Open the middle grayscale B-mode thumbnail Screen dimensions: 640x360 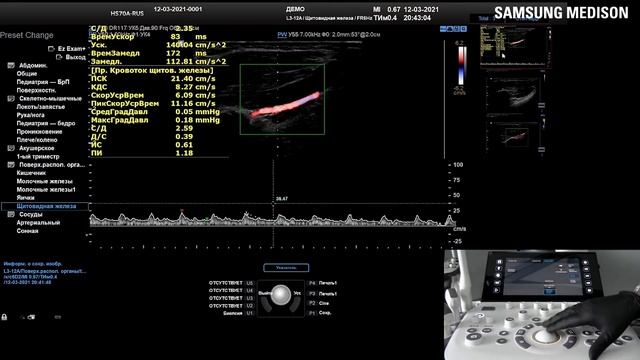(516, 95)
